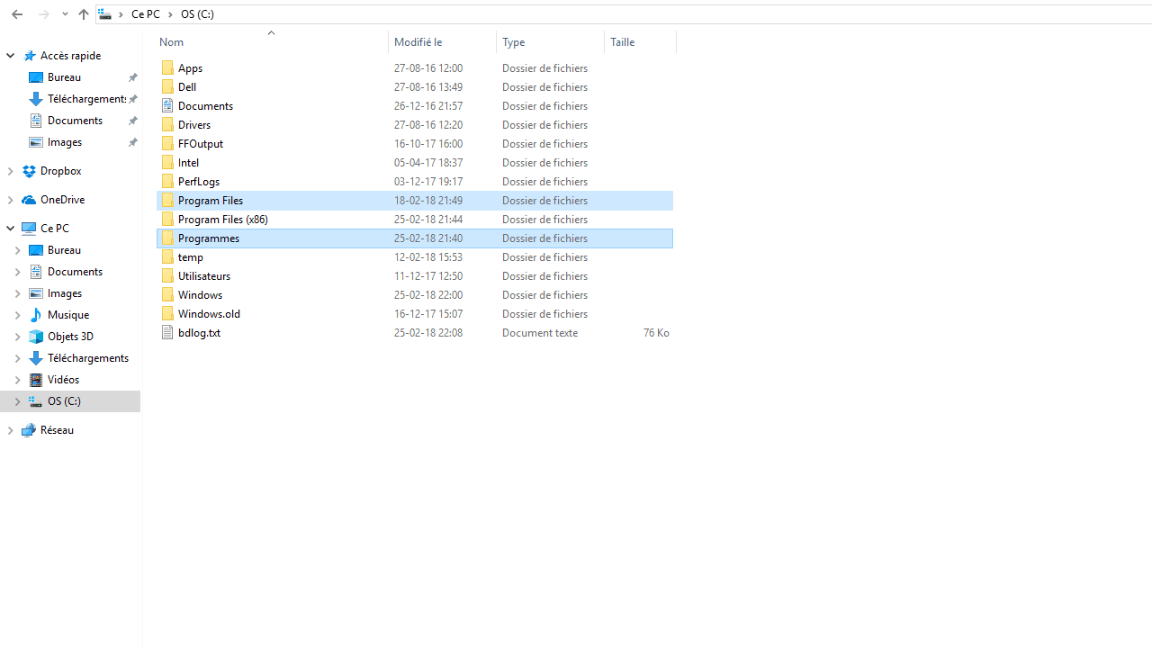Select Objets 3D folder in sidebar
Viewport: 1152px width, 648px height.
(x=69, y=336)
